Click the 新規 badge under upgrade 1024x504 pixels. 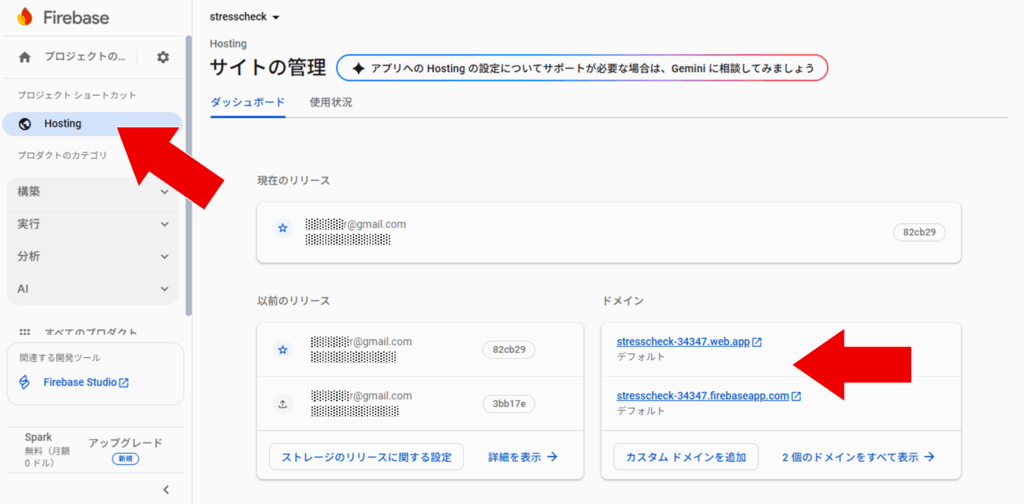[x=125, y=459]
